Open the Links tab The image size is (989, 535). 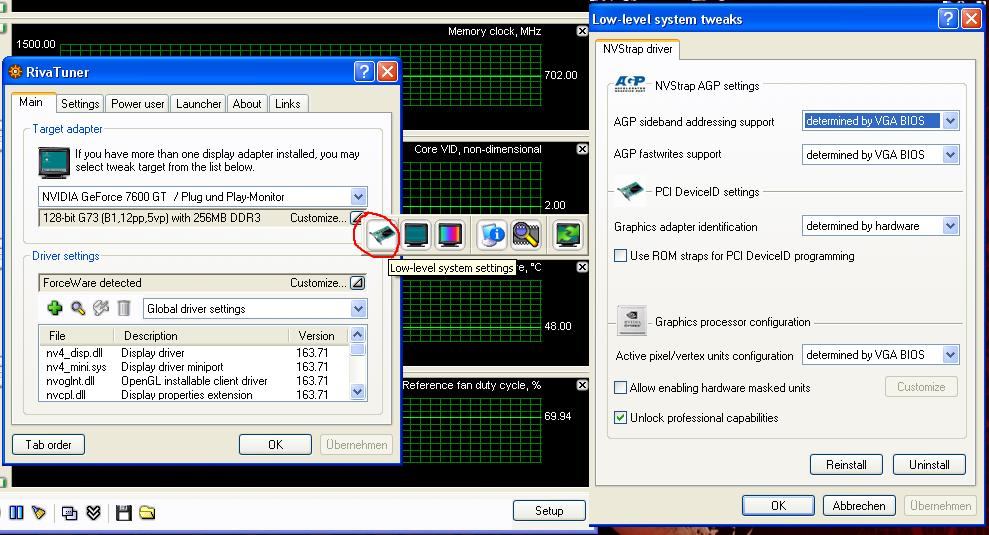tap(288, 103)
